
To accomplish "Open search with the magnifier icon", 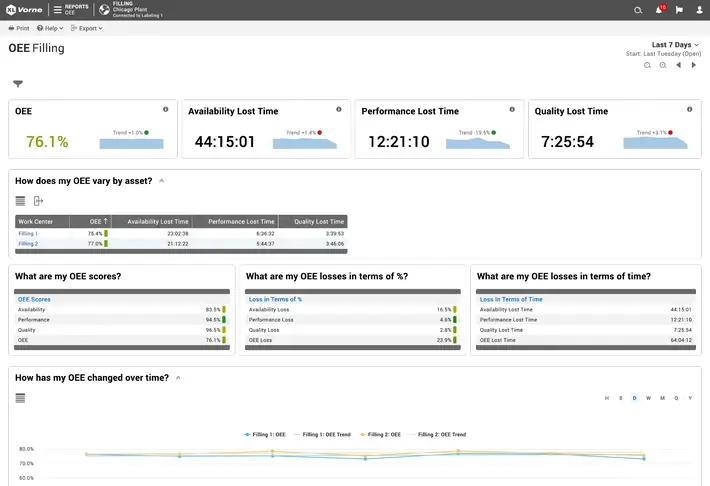I will point(638,10).
